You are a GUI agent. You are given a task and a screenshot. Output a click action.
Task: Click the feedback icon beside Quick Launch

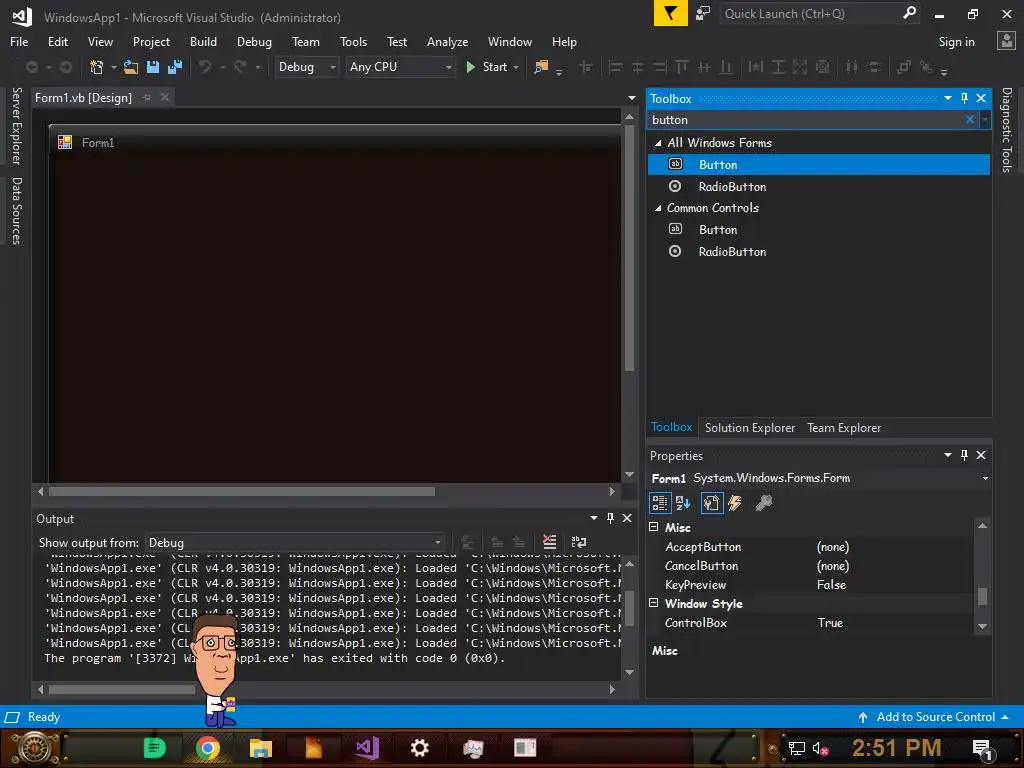click(703, 13)
